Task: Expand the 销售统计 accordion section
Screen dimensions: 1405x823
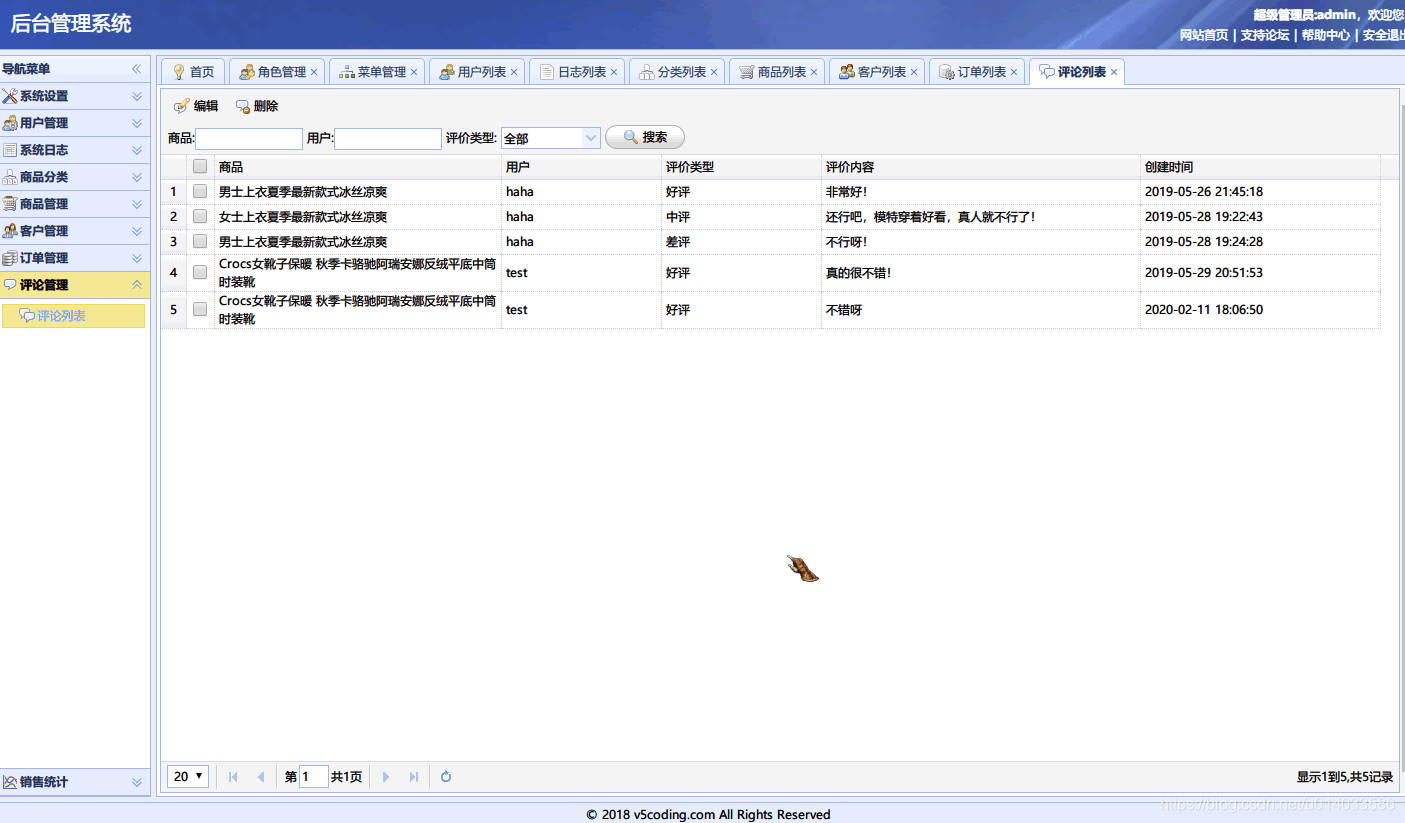Action: click(137, 782)
